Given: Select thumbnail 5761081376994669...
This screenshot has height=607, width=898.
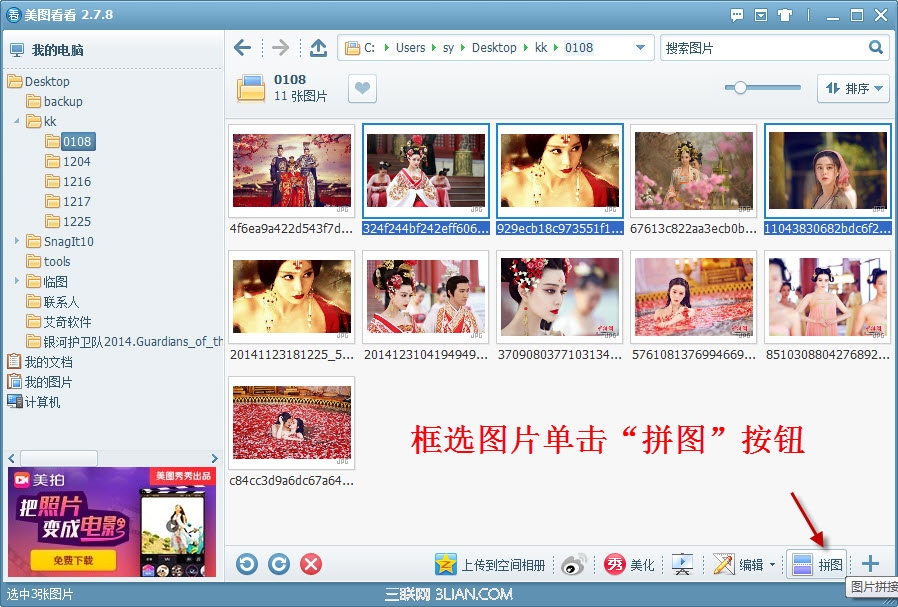Looking at the screenshot, I should pos(694,297).
